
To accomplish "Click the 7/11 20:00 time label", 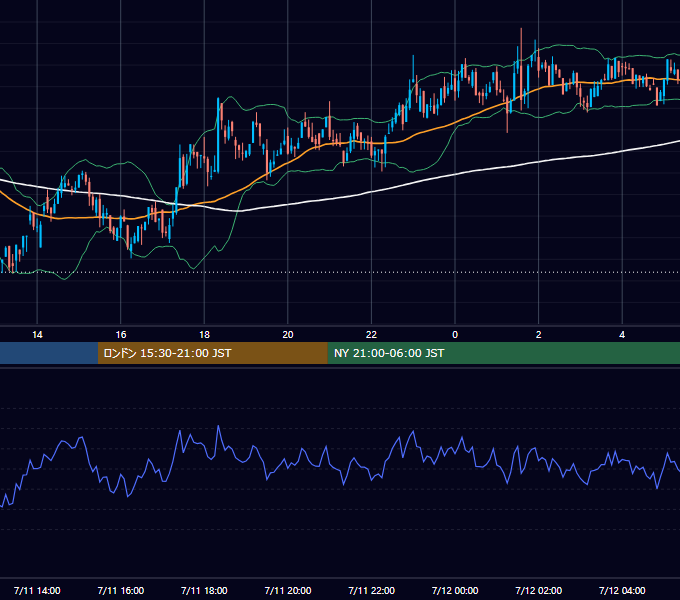I will tap(288, 590).
